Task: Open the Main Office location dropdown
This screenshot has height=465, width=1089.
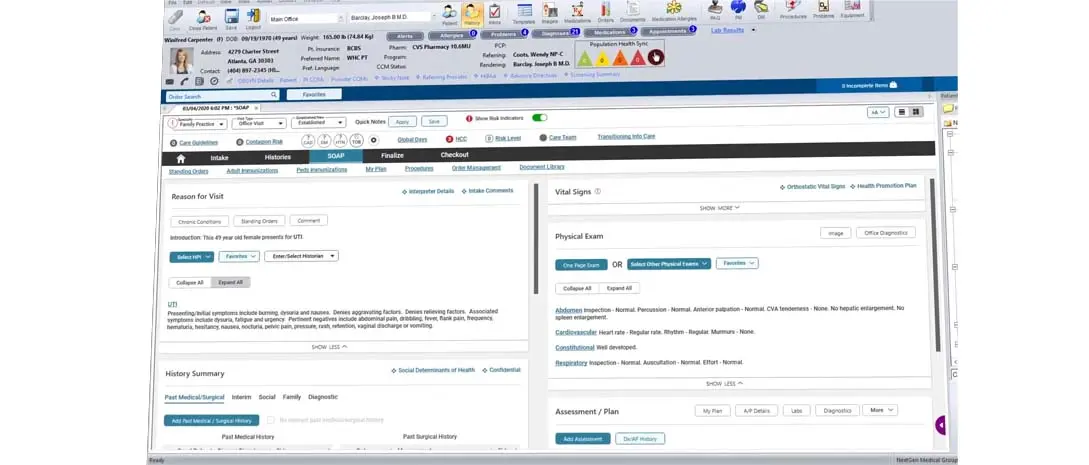Action: click(x=306, y=18)
